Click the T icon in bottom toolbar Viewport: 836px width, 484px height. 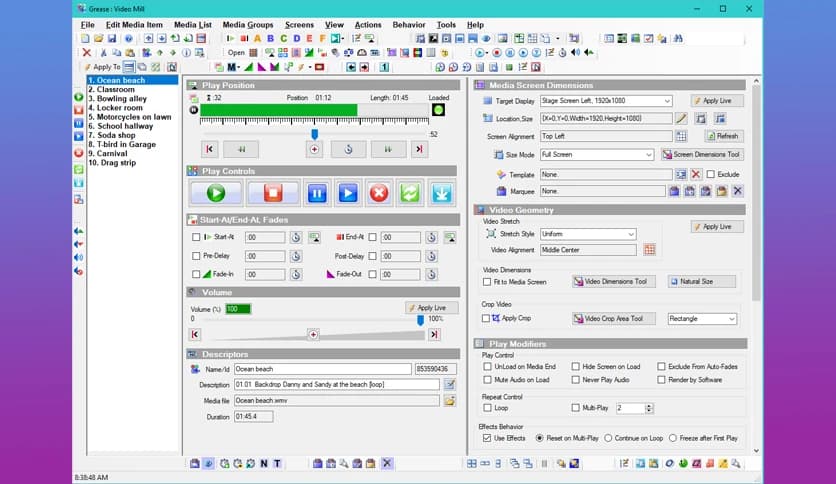click(277, 464)
